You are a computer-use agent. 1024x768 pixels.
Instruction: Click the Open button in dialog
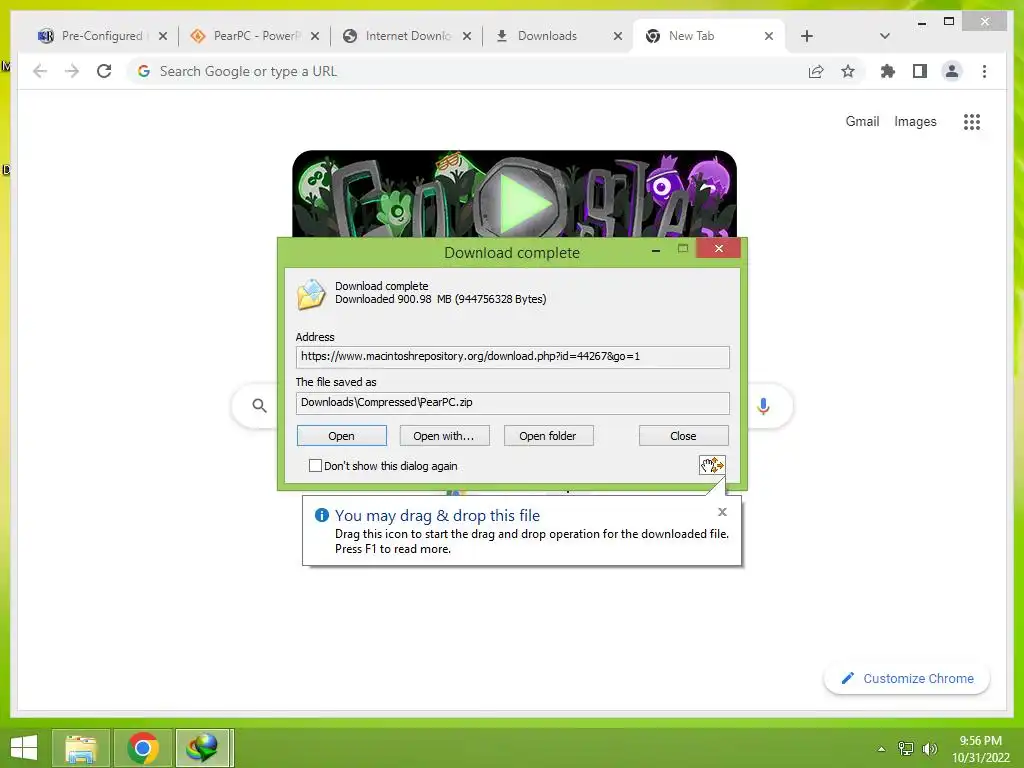click(342, 436)
